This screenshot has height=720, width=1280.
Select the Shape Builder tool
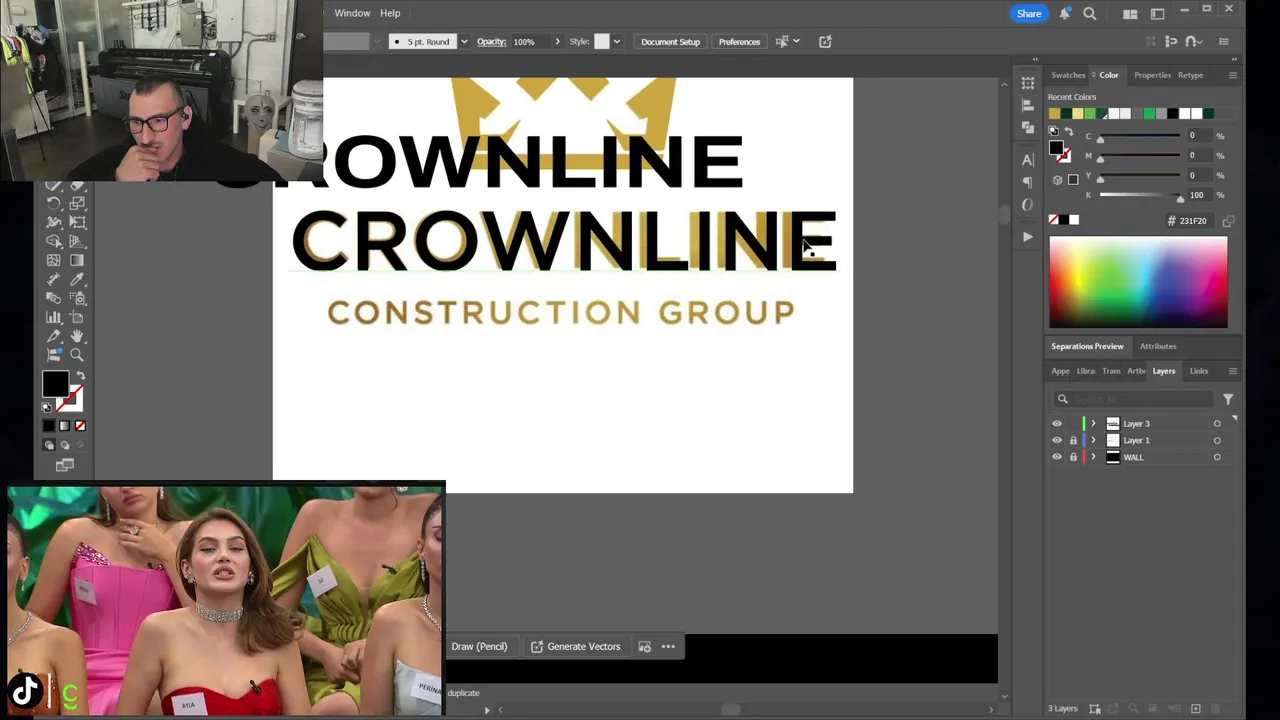click(53, 241)
